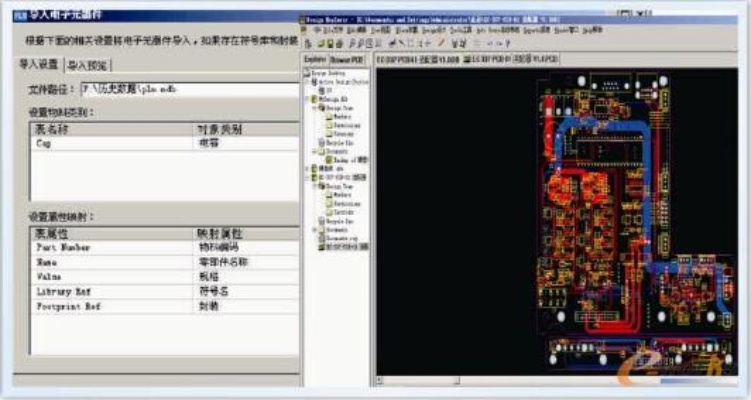
Task: Select the first PCB document tab
Action: (x=418, y=60)
